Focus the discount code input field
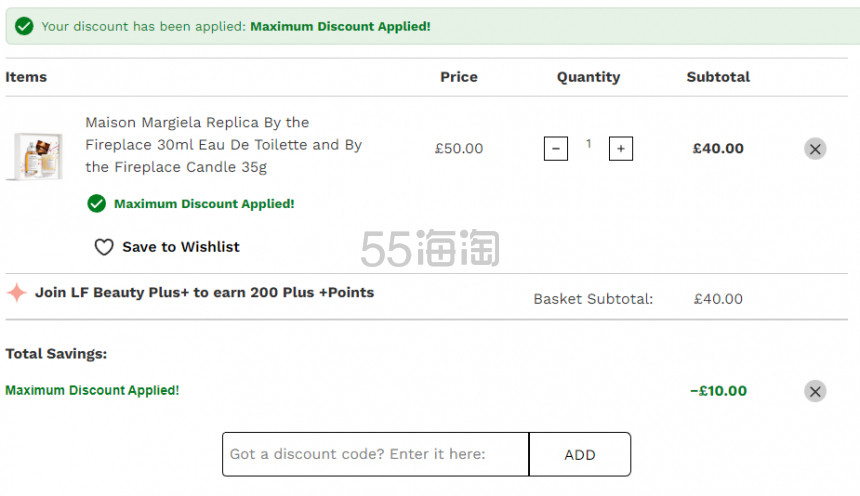This screenshot has width=860, height=496. [x=375, y=454]
